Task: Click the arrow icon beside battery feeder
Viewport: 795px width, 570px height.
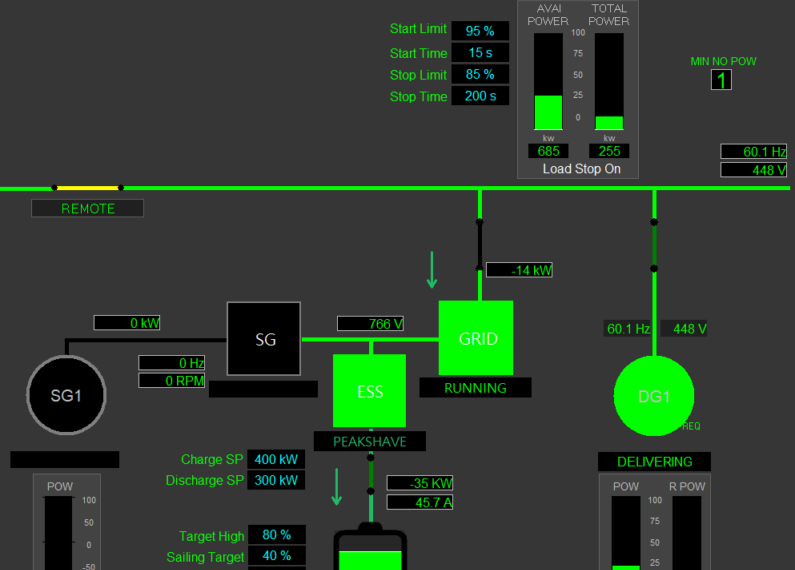Action: 337,487
